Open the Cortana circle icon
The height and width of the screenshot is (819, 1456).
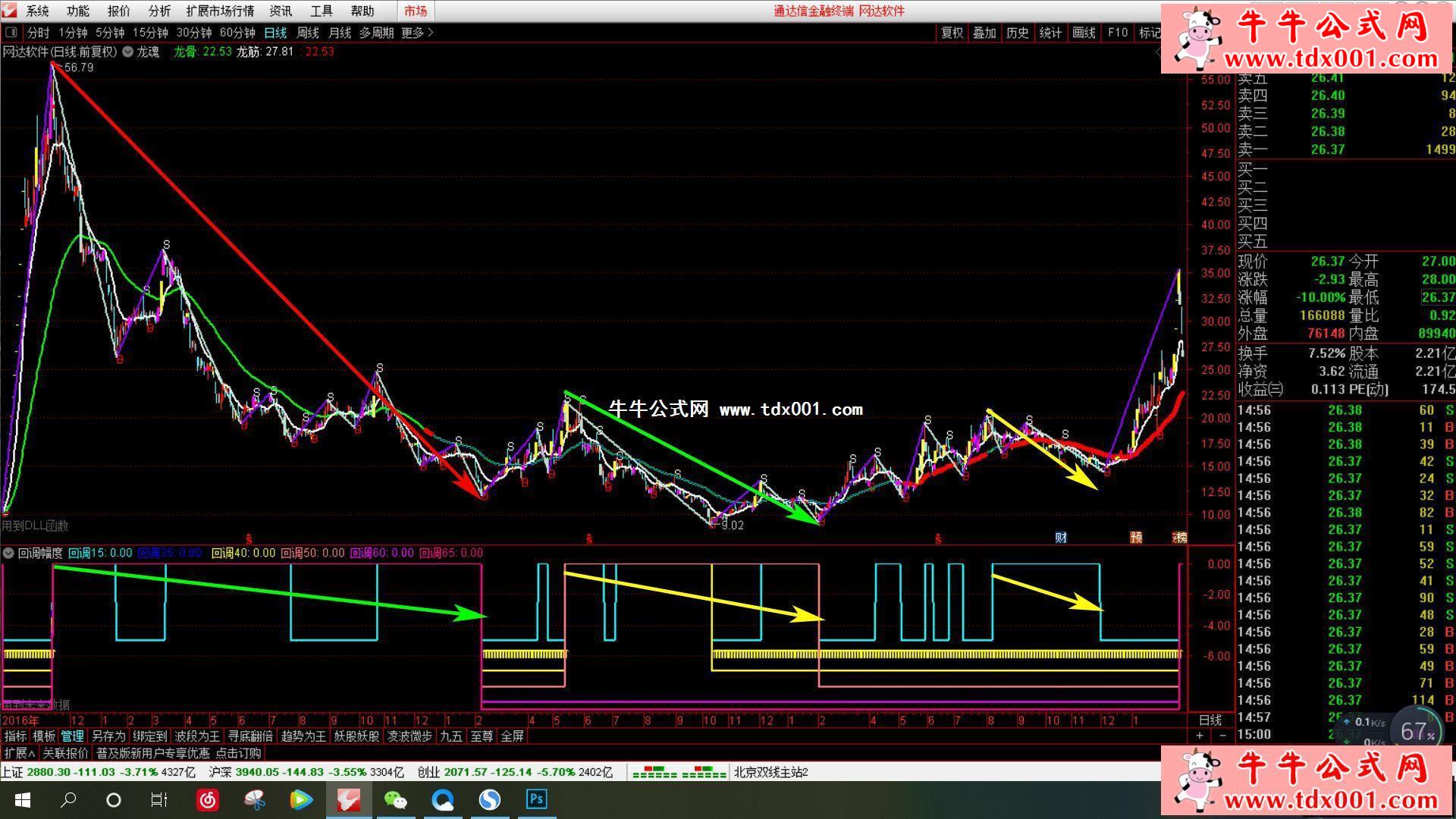(114, 800)
